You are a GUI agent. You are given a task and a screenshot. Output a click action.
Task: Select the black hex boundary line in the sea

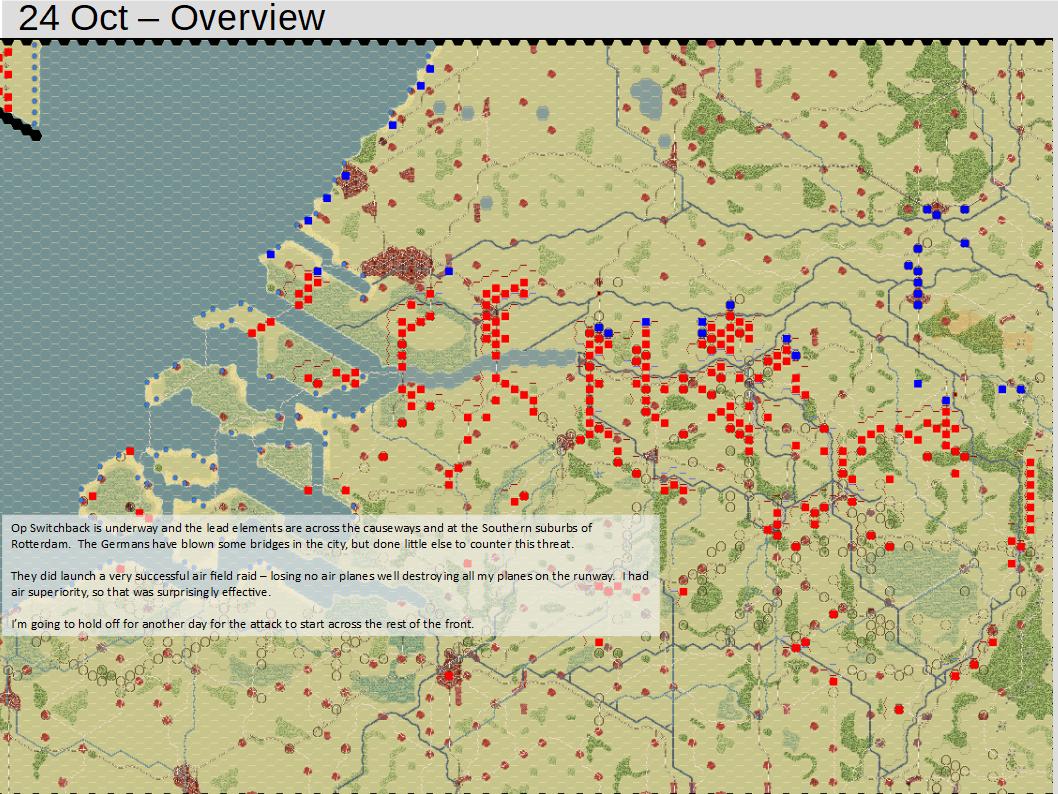coord(21,125)
